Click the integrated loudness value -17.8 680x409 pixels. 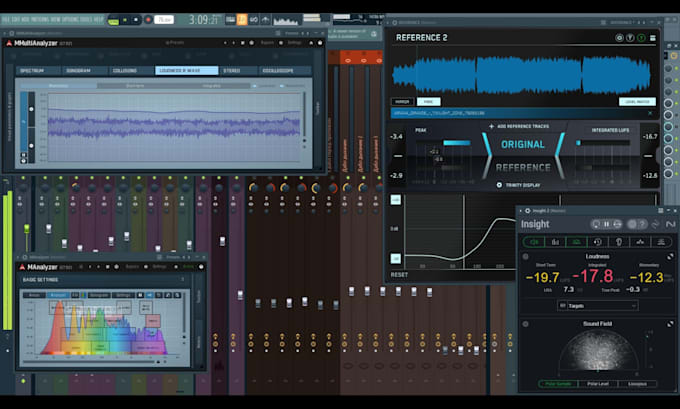[x=593, y=276]
